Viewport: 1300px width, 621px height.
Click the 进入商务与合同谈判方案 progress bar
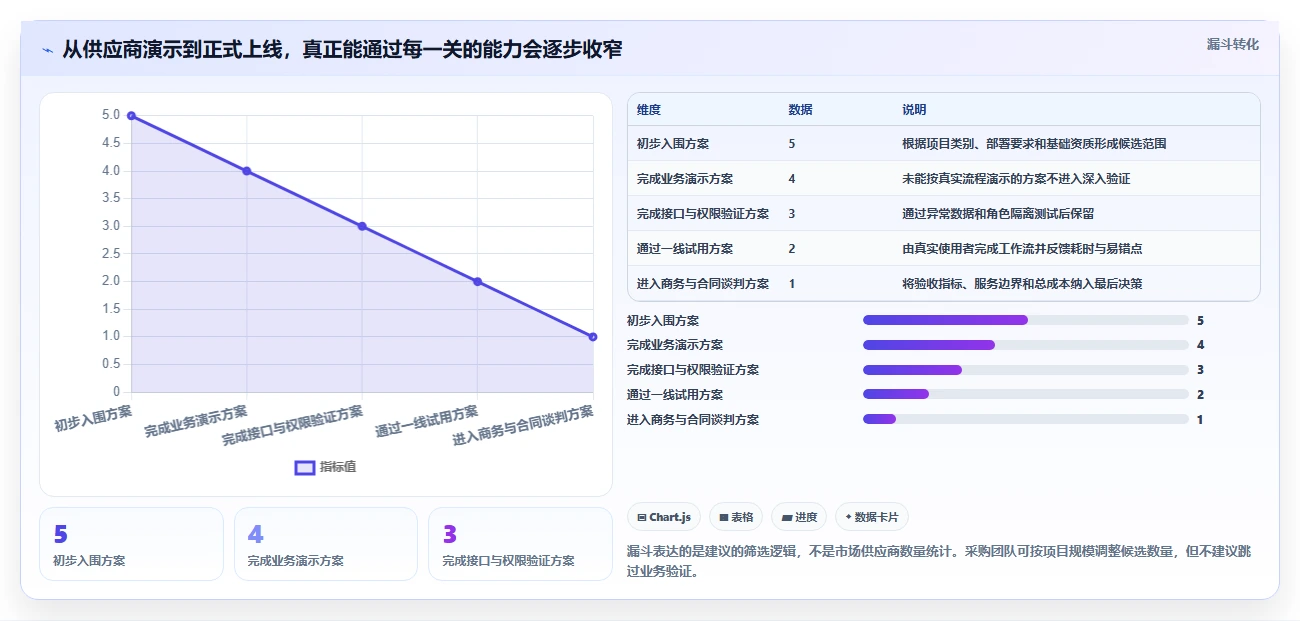(x=1025, y=420)
